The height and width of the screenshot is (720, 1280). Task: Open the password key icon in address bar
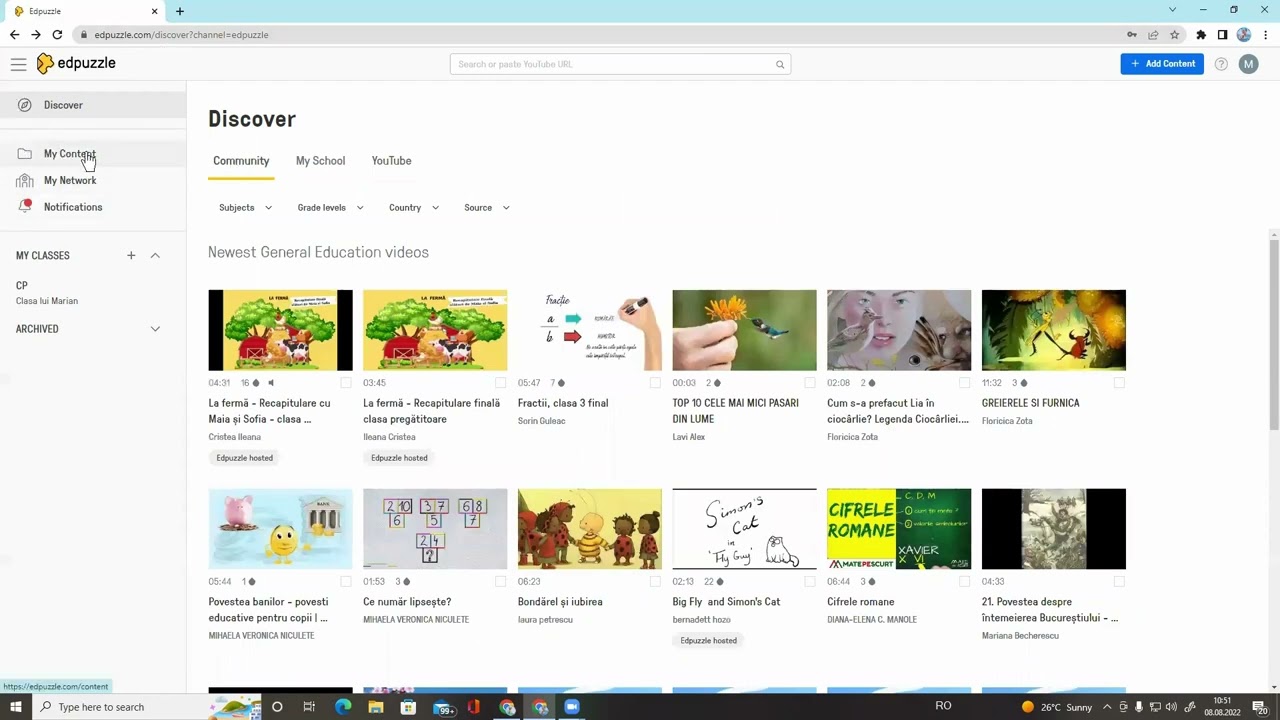click(x=1132, y=35)
